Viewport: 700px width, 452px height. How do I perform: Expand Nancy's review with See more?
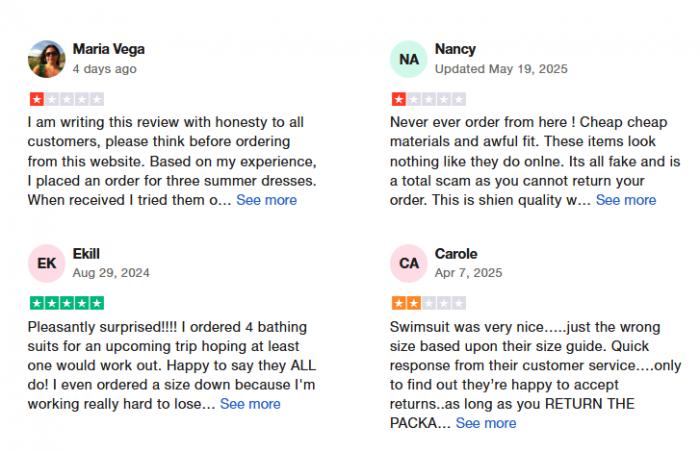coord(626,200)
